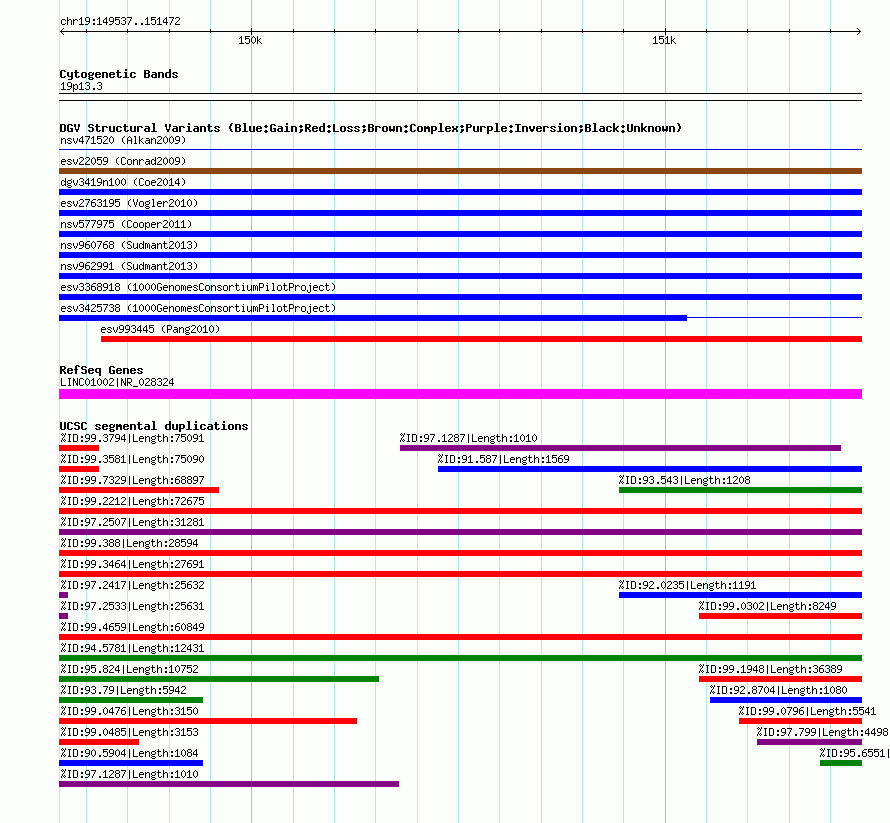The width and height of the screenshot is (890, 823).
Task: Select variant esv22059 (Conrad2009) label
Action: point(123,161)
